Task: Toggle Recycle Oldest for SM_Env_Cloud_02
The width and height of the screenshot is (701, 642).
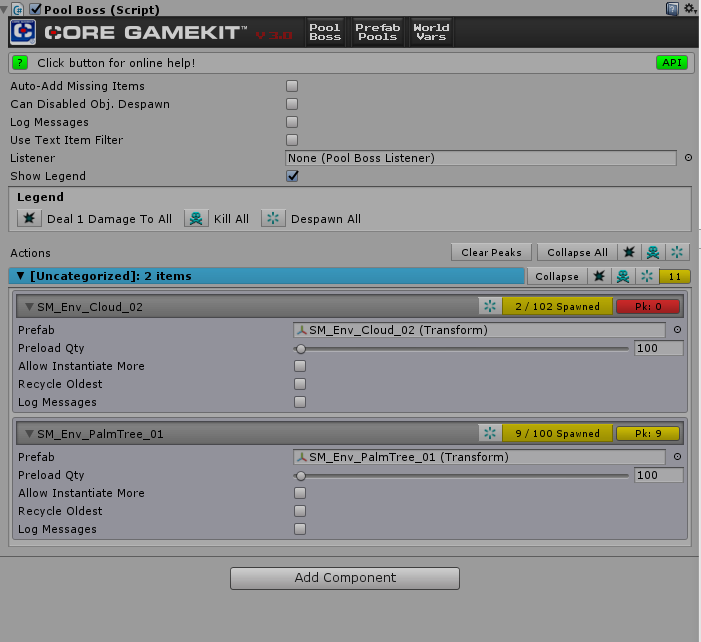Action: [300, 384]
